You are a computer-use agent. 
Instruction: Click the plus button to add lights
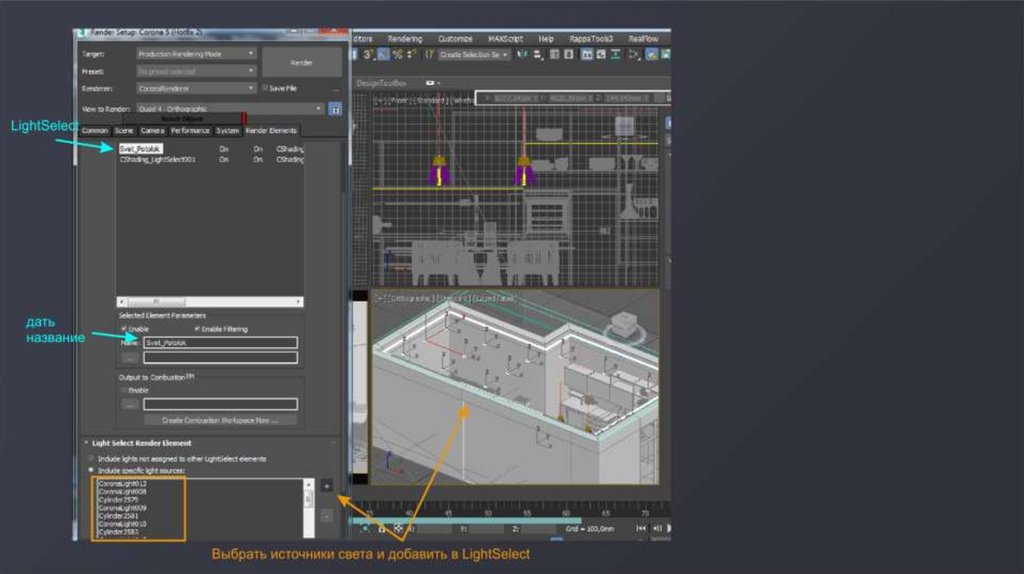(x=327, y=484)
